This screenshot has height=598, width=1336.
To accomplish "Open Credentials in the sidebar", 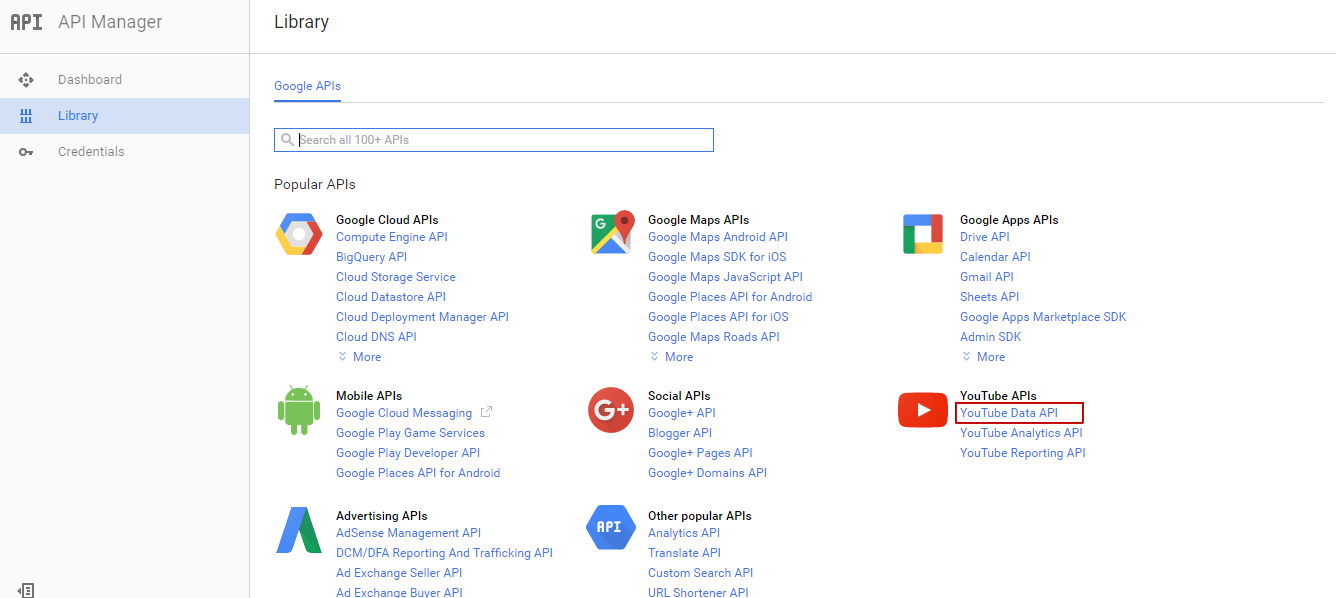I will [x=91, y=152].
